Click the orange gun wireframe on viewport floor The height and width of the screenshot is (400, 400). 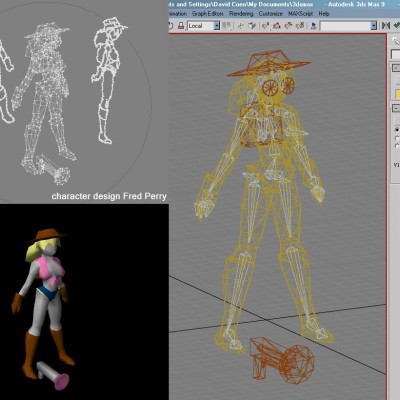[x=282, y=360]
